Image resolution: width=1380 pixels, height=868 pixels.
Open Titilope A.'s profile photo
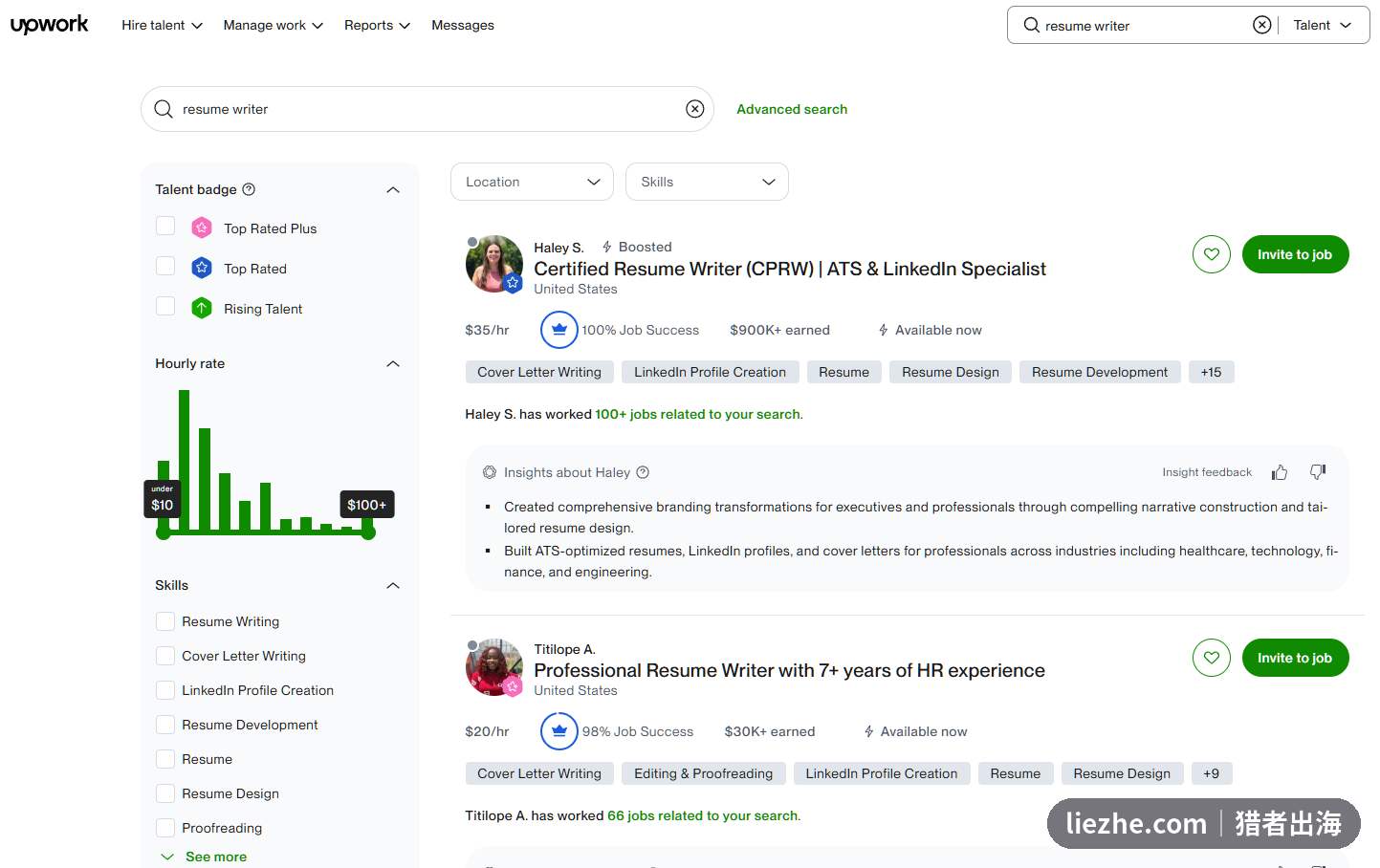[x=494, y=667]
